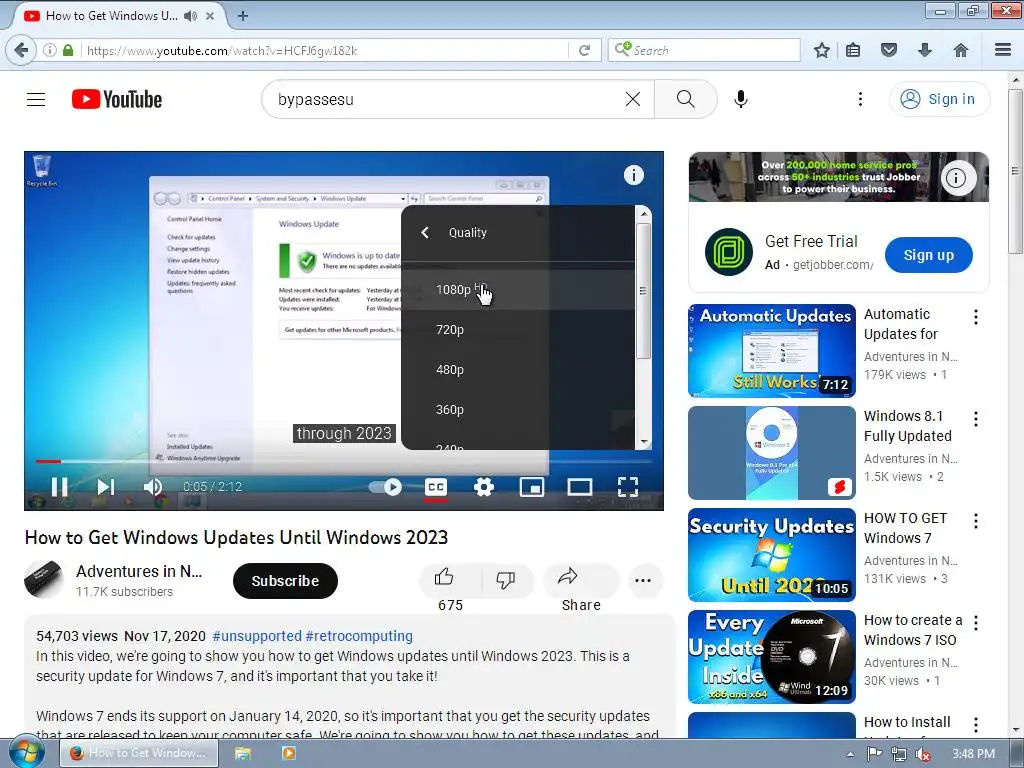Open options for Windows 7 ISO video

(x=976, y=623)
